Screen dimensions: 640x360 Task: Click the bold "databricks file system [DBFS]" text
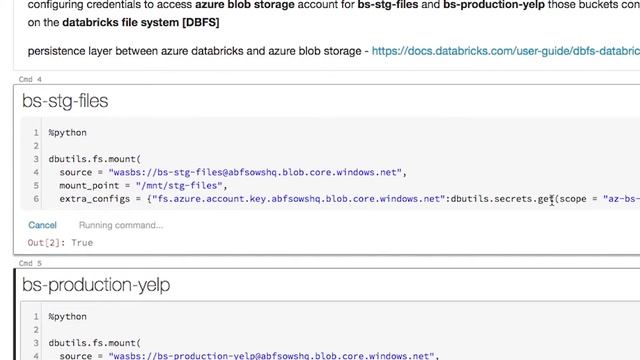click(141, 22)
